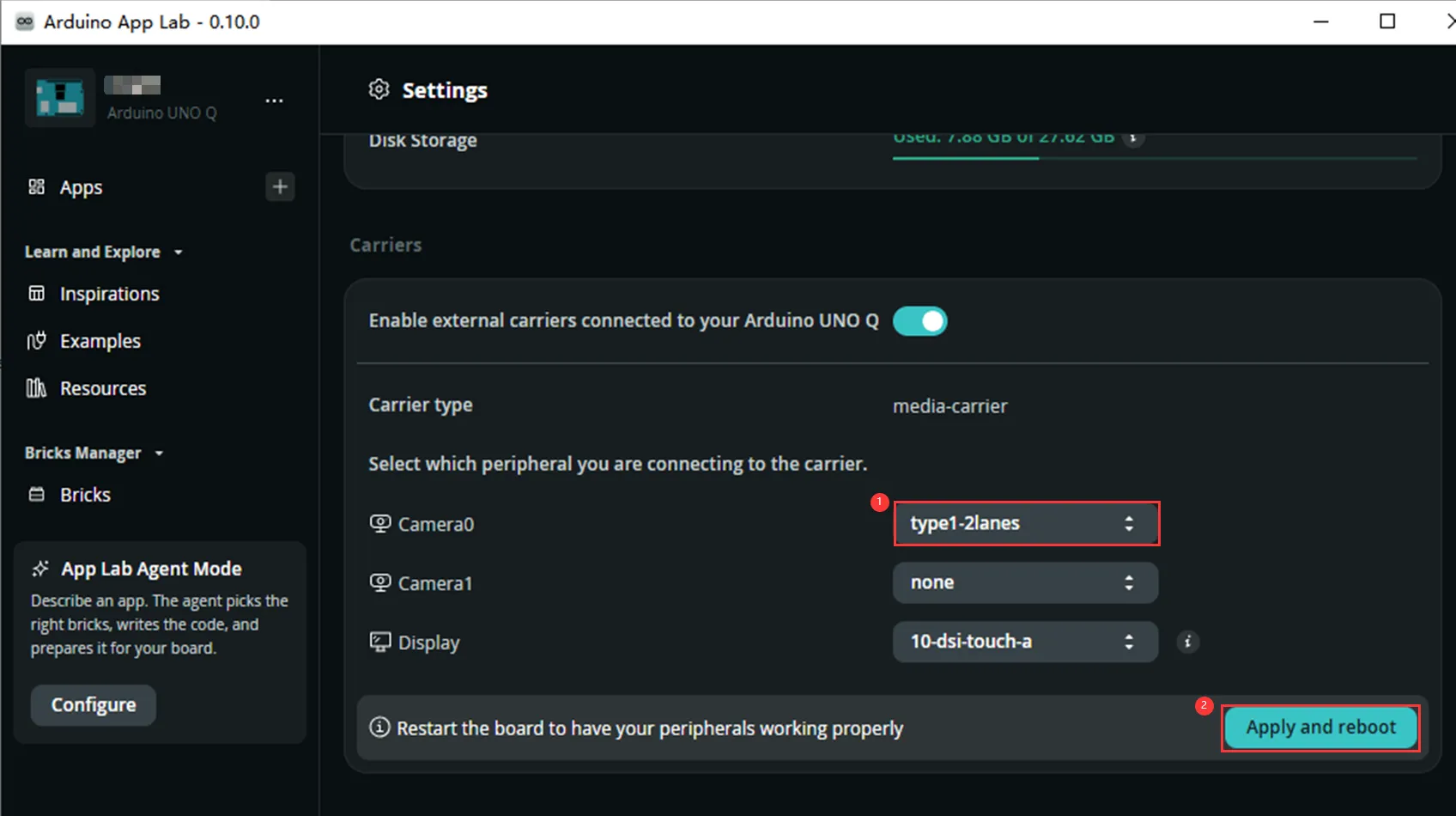The width and height of the screenshot is (1456, 816).
Task: Click the Arduino App Lab title bar icon
Action: [x=25, y=21]
